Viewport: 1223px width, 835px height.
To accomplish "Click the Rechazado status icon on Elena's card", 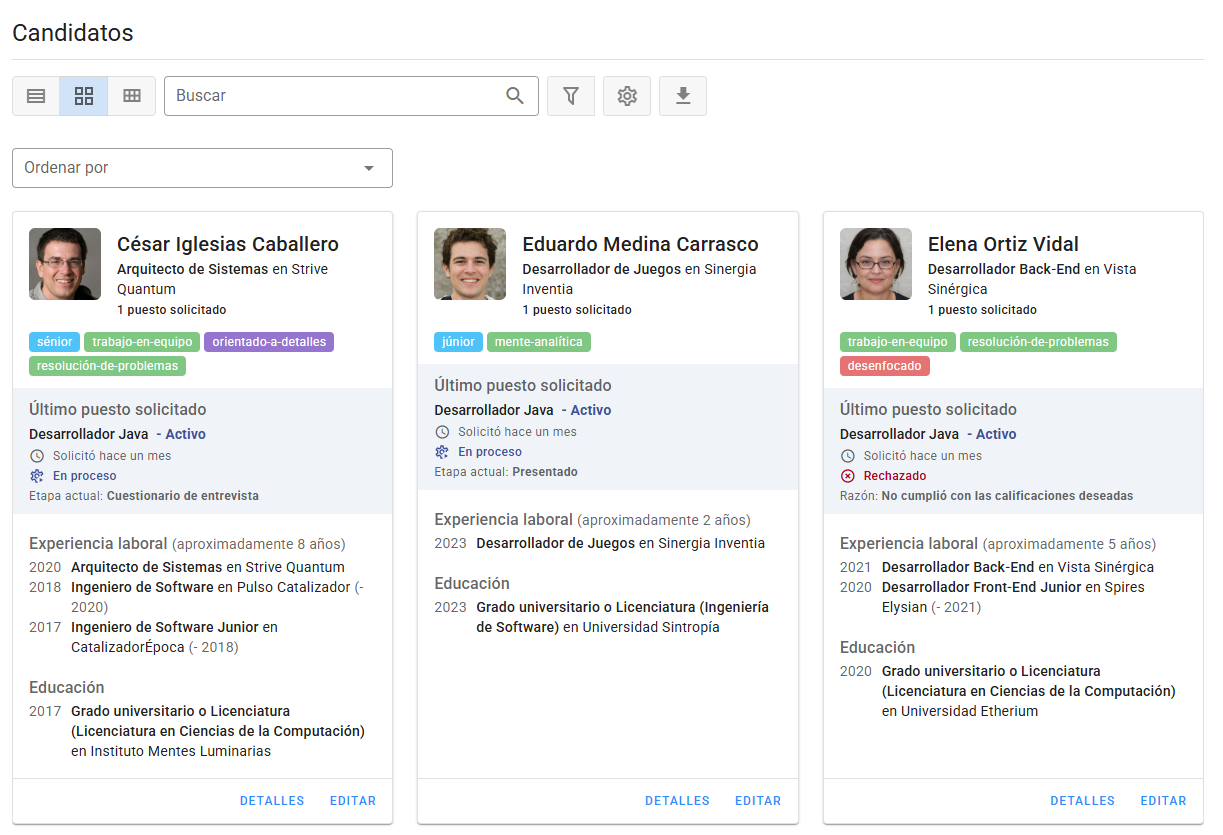I will tap(848, 476).
